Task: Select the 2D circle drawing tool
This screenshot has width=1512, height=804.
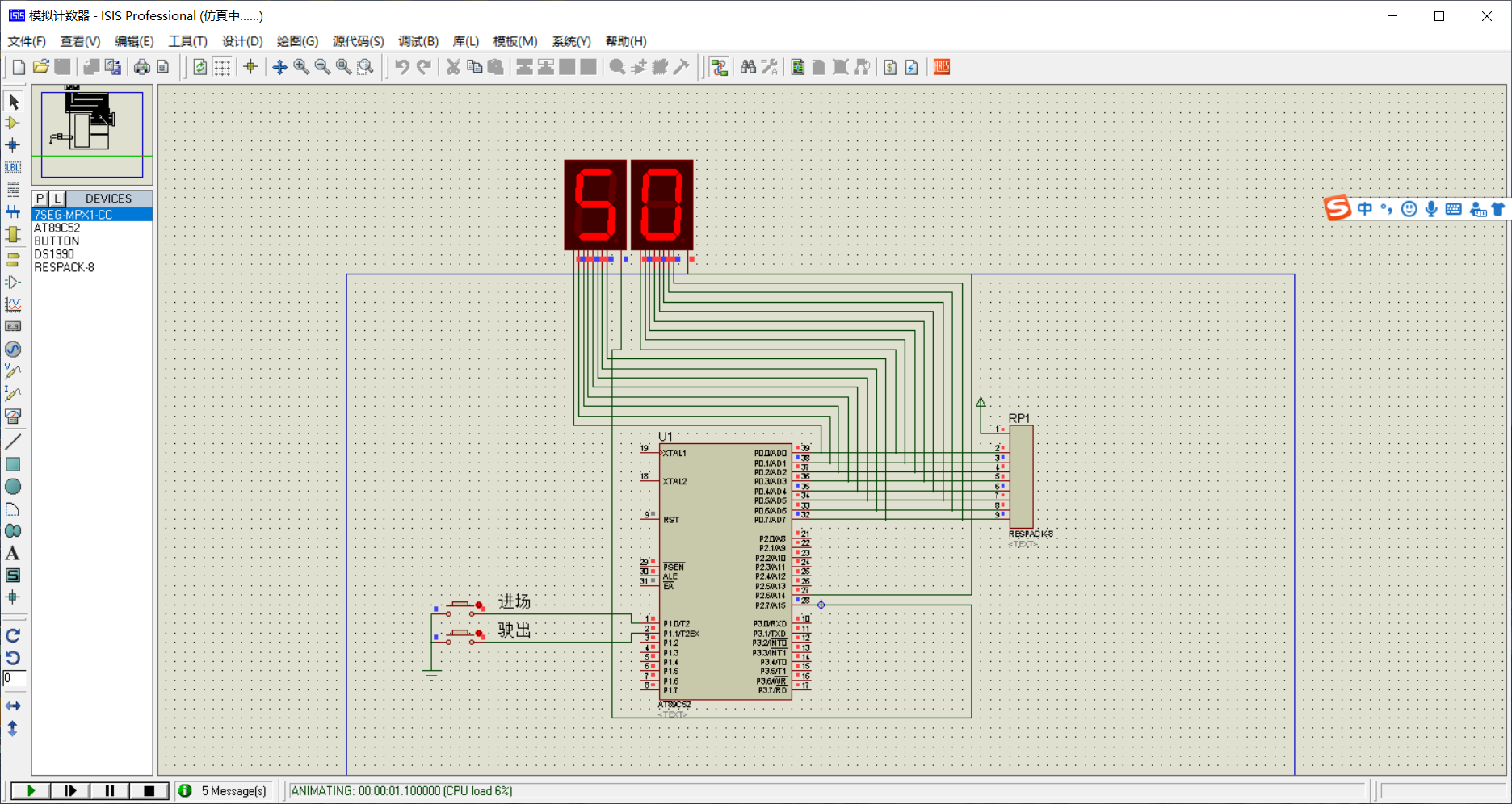Action: tap(13, 487)
